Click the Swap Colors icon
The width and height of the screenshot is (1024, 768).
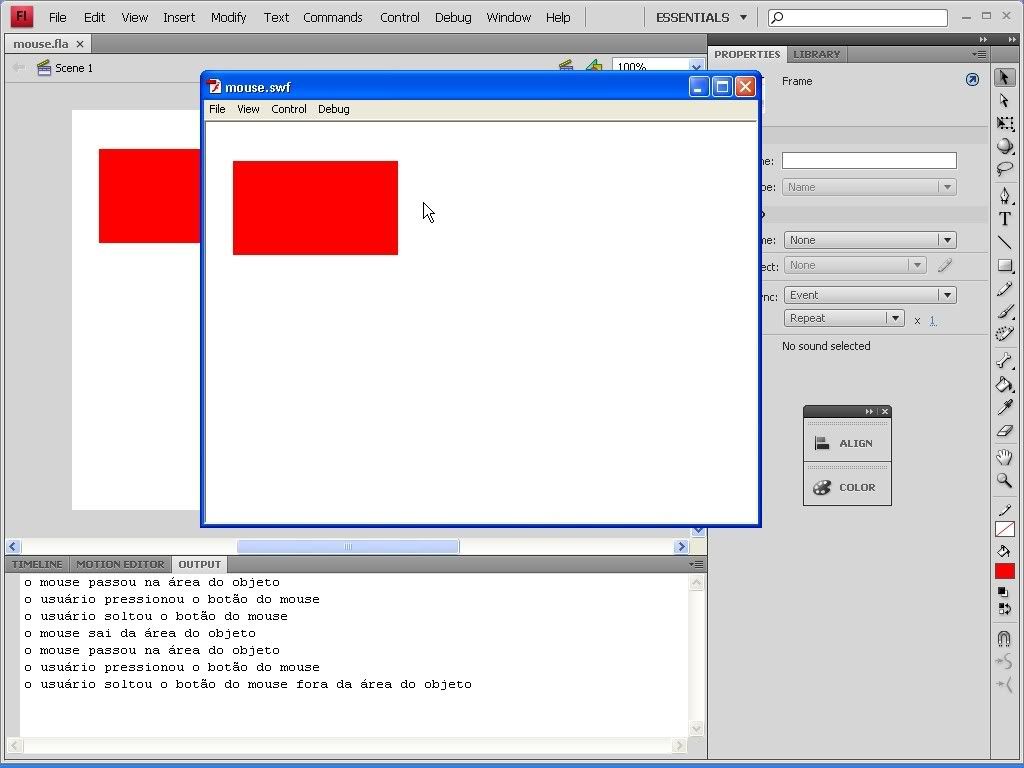[1005, 609]
